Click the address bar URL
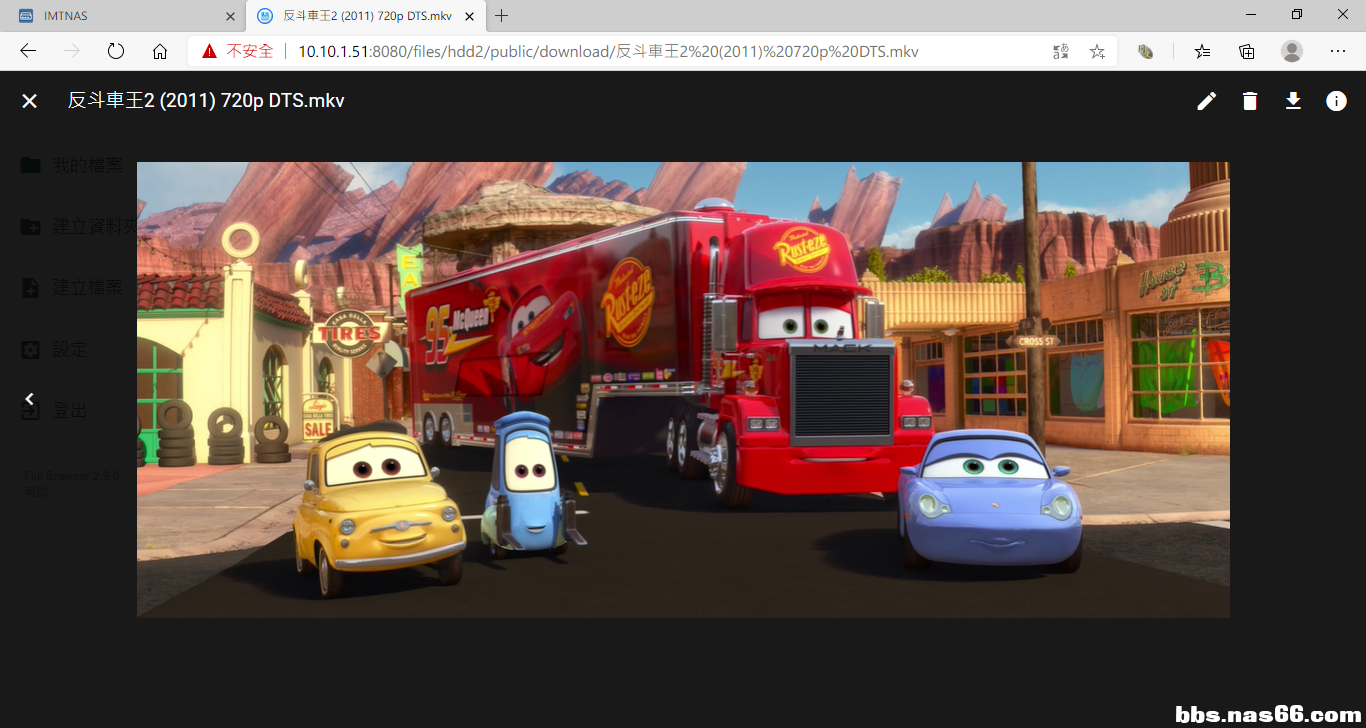1366x728 pixels. [x=608, y=51]
